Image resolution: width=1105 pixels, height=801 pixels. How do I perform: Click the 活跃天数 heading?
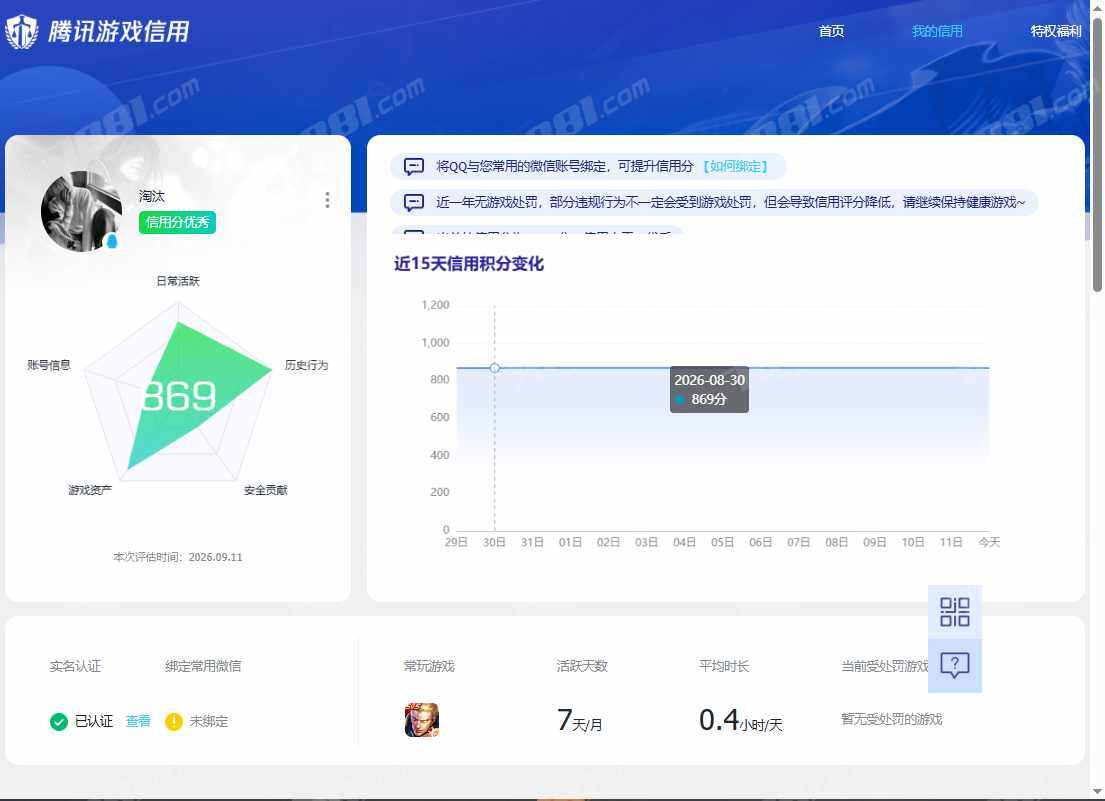(x=582, y=666)
